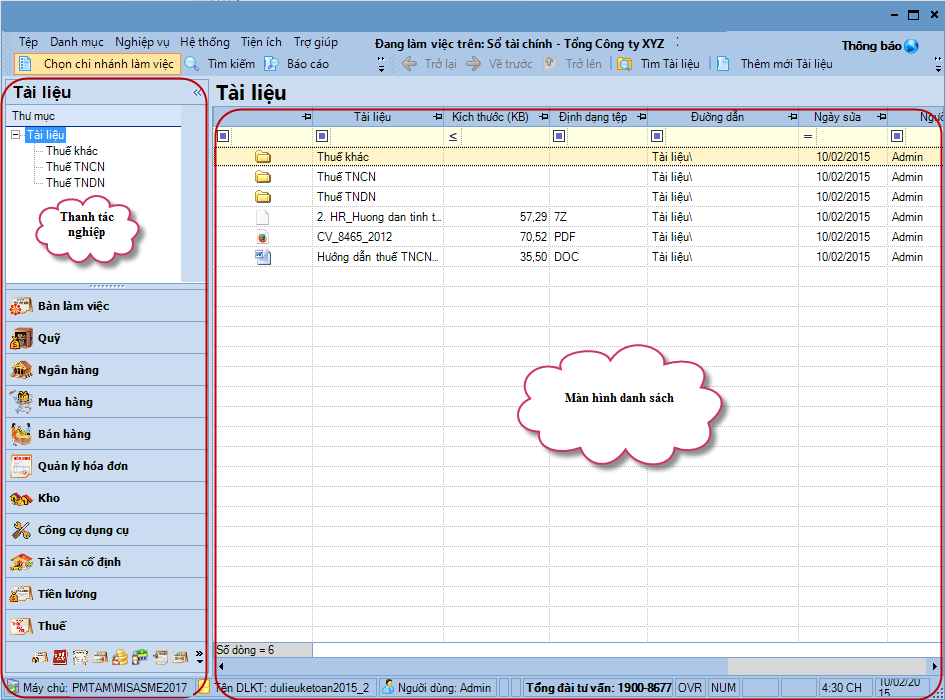Image resolution: width=945 pixels, height=700 pixels.
Task: Open the Nghiệp vụ menu
Action: [x=142, y=42]
